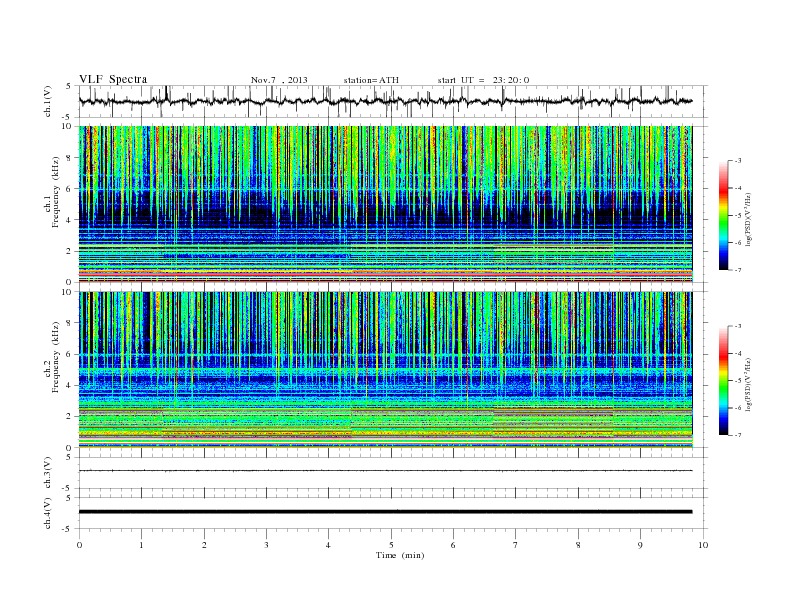The width and height of the screenshot is (792, 612).
Task: Click the "4" kHz tick of ch.2 spectrogram
Action: [x=70, y=385]
